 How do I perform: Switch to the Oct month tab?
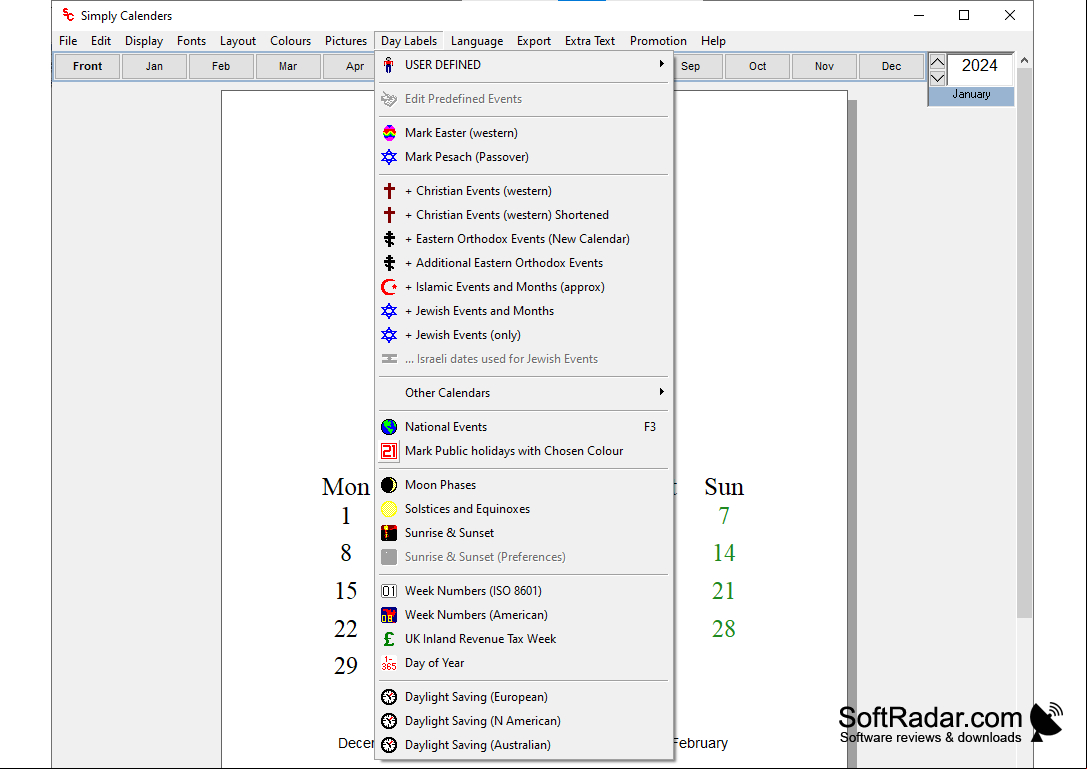click(758, 67)
